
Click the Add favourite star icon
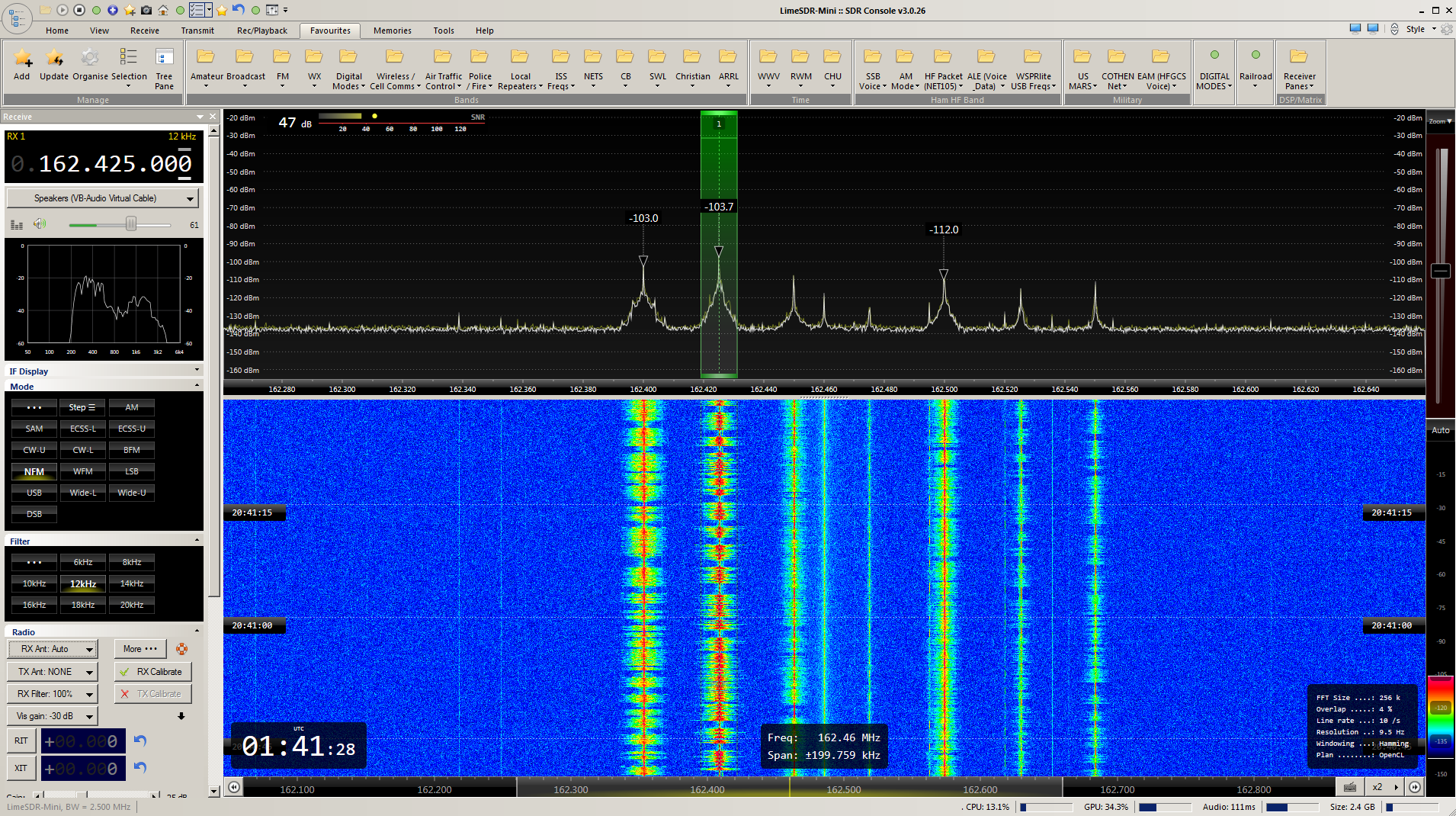[x=22, y=59]
